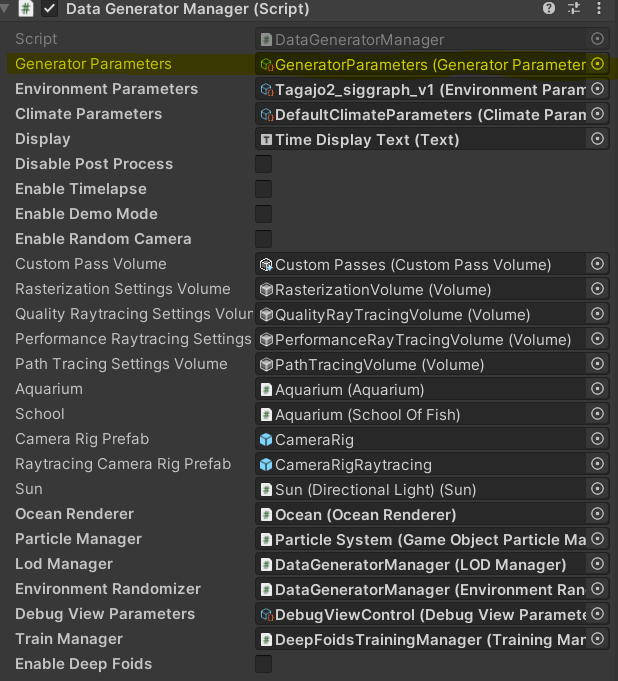Click the script icon in the component header
The height and width of the screenshot is (681, 618).
pos(26,9)
